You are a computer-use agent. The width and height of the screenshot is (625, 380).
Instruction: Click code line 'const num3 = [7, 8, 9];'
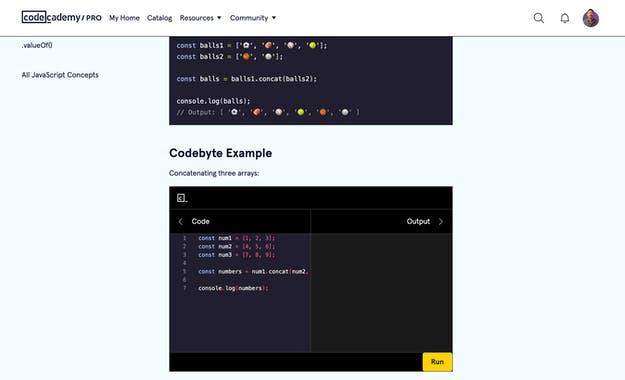point(236,255)
